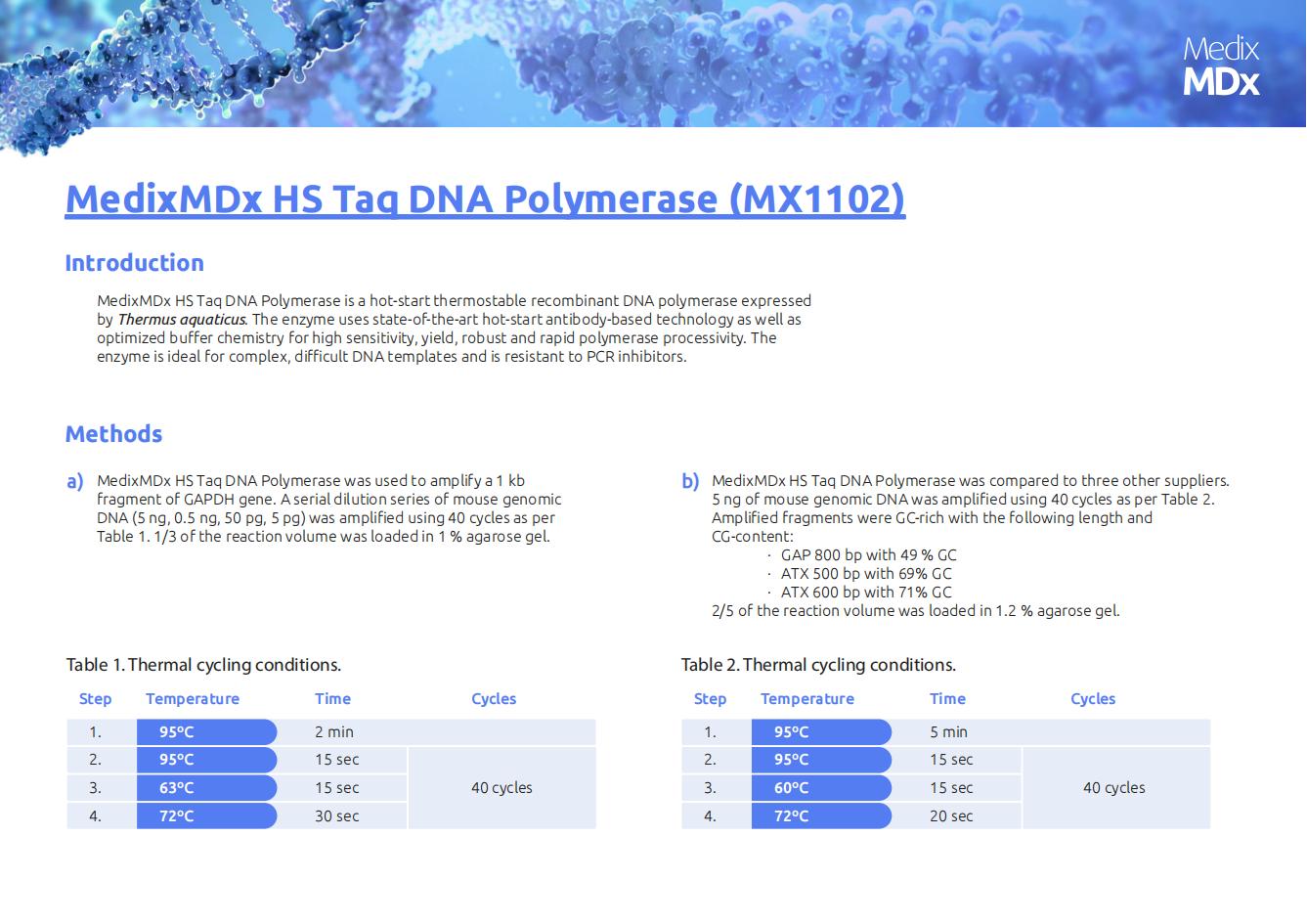Select the Methods section heading
Screen dimensions: 1307x924
point(113,434)
